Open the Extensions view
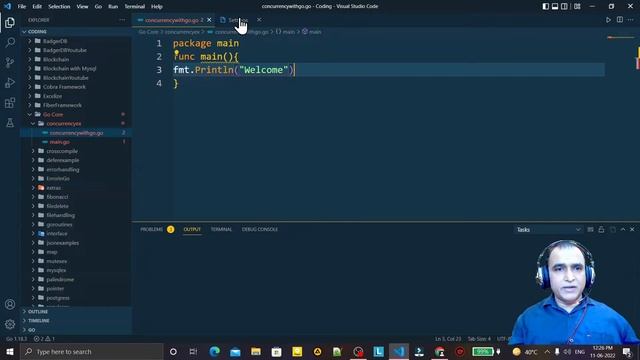Image resolution: width=640 pixels, height=360 pixels. [10, 102]
